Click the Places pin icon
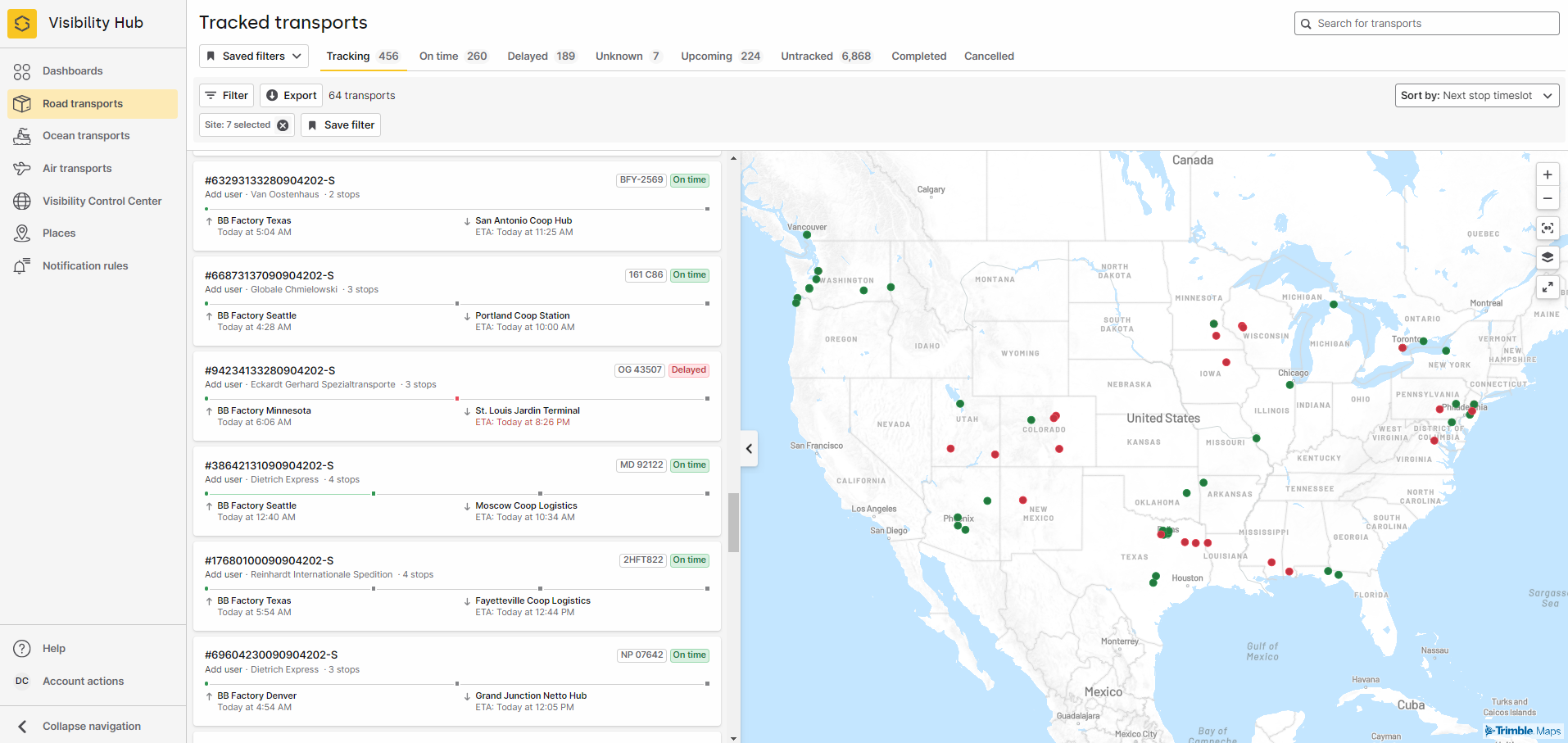The height and width of the screenshot is (743, 1568). (x=22, y=233)
